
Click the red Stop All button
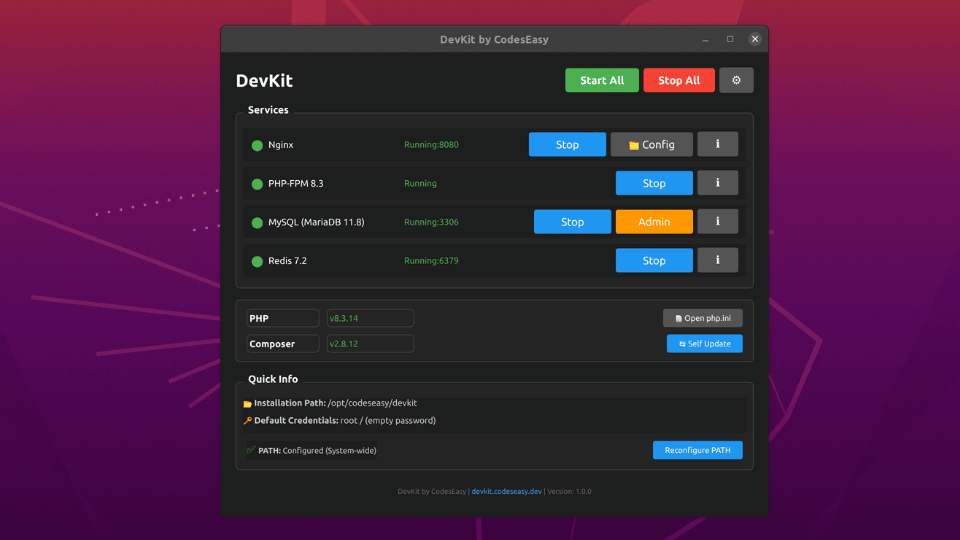(679, 80)
